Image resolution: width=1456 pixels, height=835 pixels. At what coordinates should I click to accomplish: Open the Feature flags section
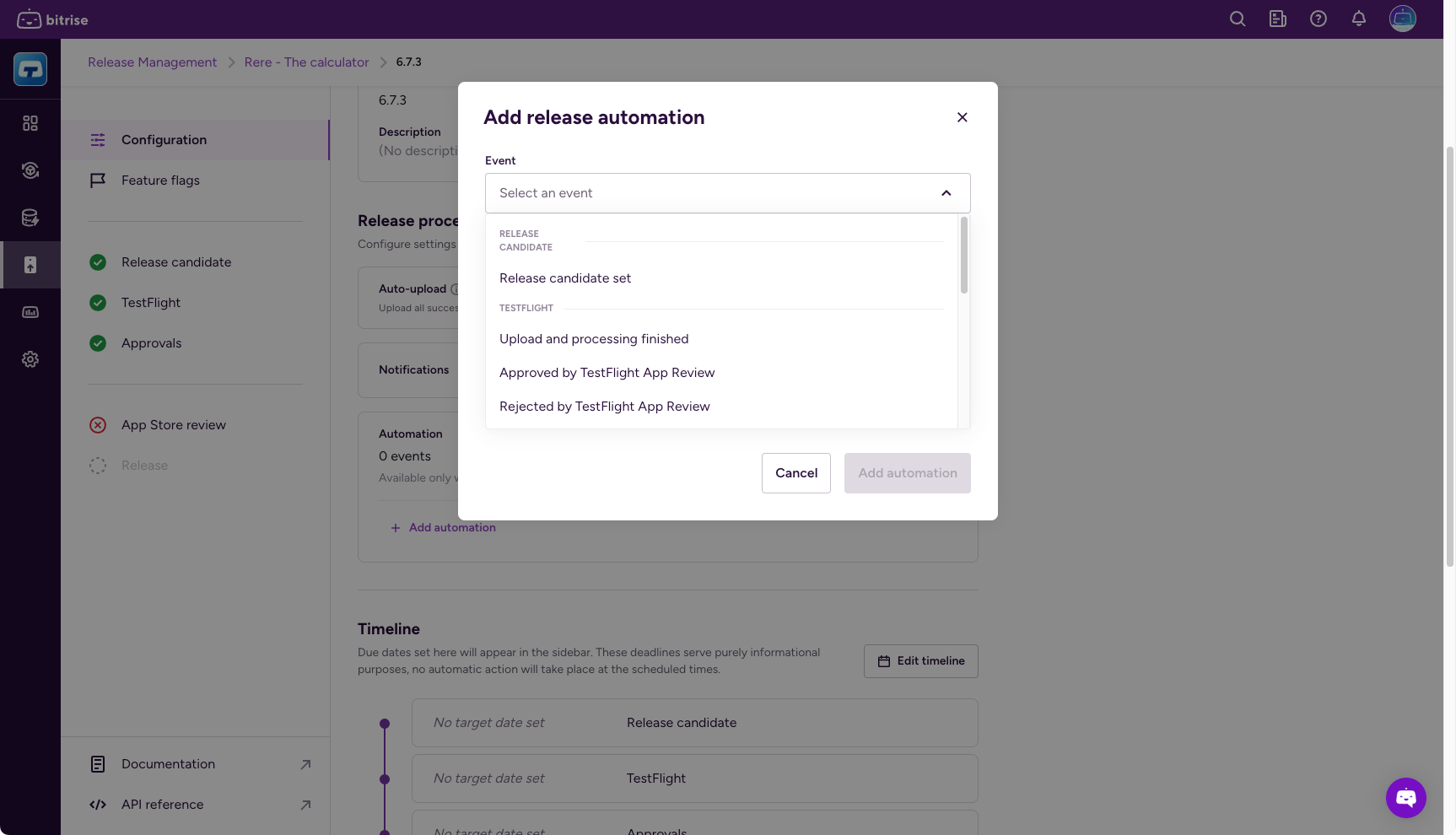pos(160,180)
